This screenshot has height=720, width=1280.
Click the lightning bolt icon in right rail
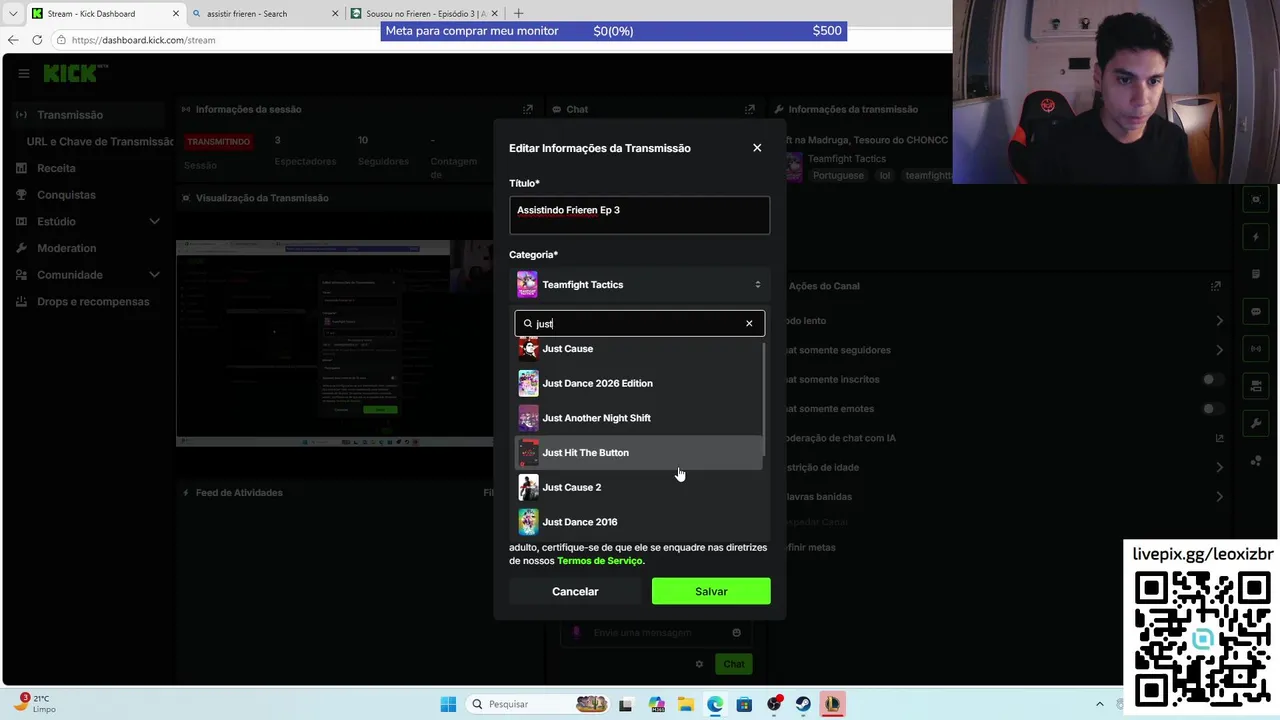(x=1256, y=237)
